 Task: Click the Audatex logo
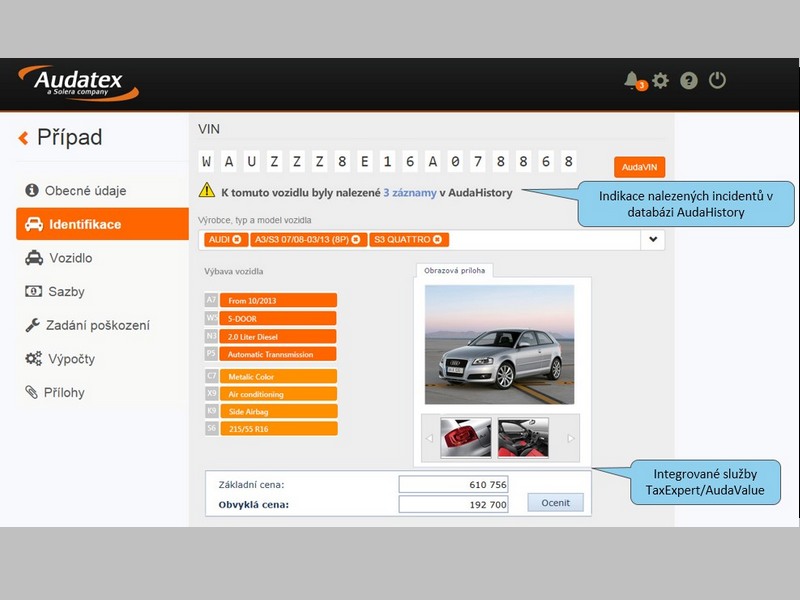click(x=79, y=83)
